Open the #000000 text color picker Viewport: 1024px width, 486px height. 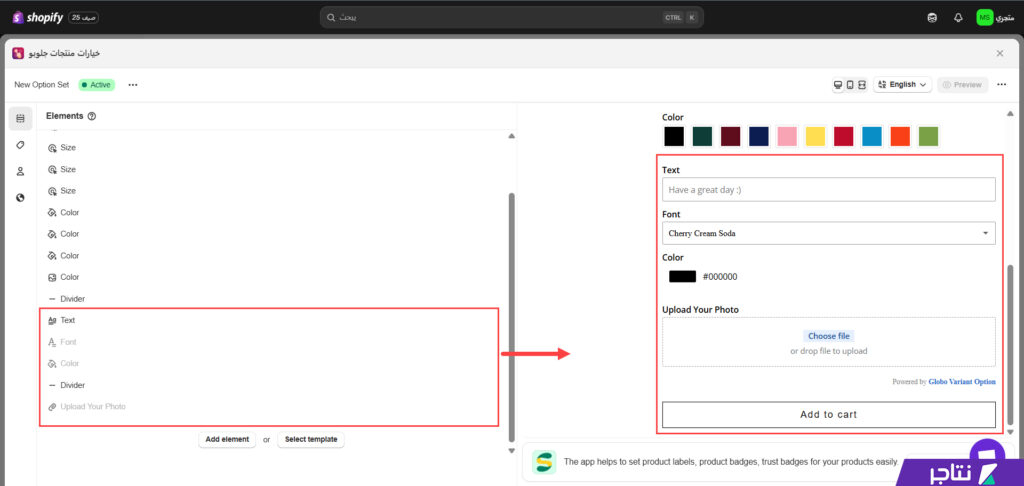[682, 276]
